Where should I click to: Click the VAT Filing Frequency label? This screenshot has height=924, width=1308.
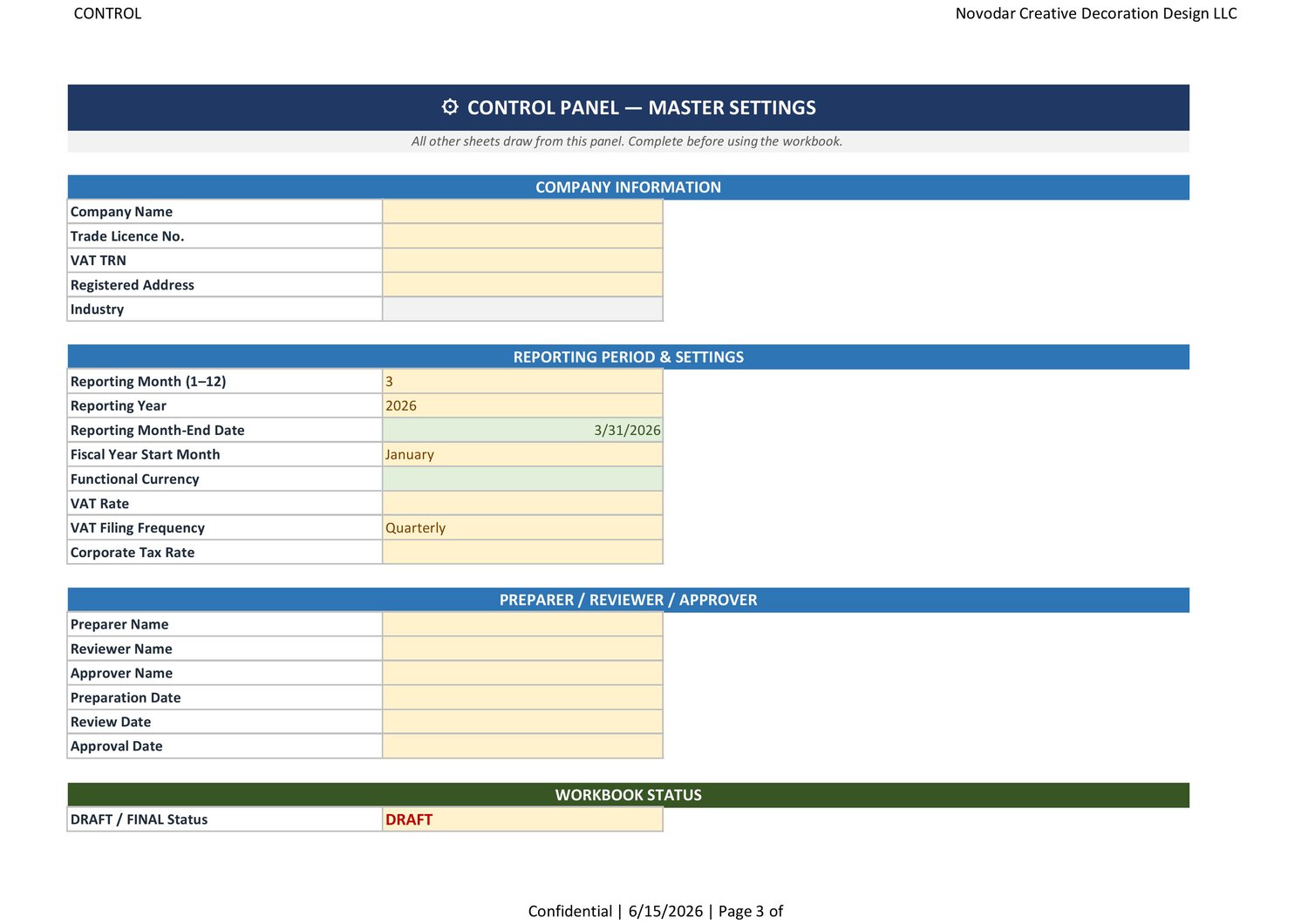tap(138, 528)
